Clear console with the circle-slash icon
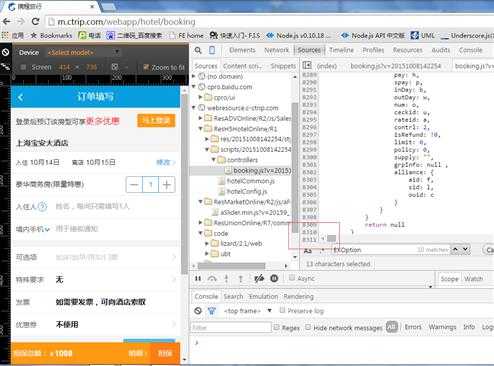The width and height of the screenshot is (494, 366). click(198, 311)
